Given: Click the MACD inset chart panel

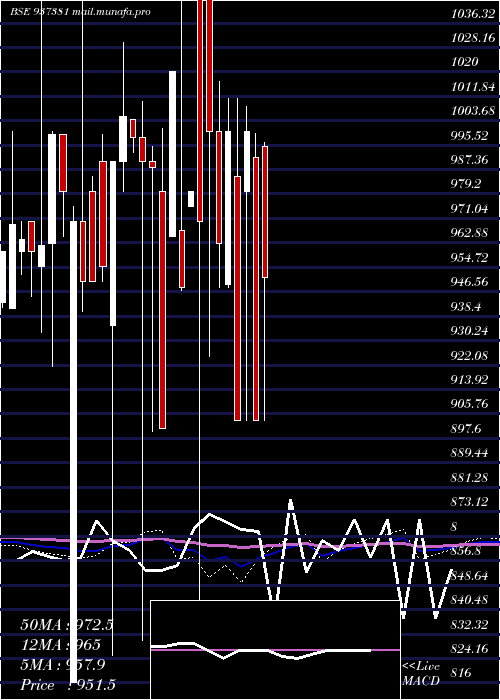Looking at the screenshot, I should (x=275, y=650).
